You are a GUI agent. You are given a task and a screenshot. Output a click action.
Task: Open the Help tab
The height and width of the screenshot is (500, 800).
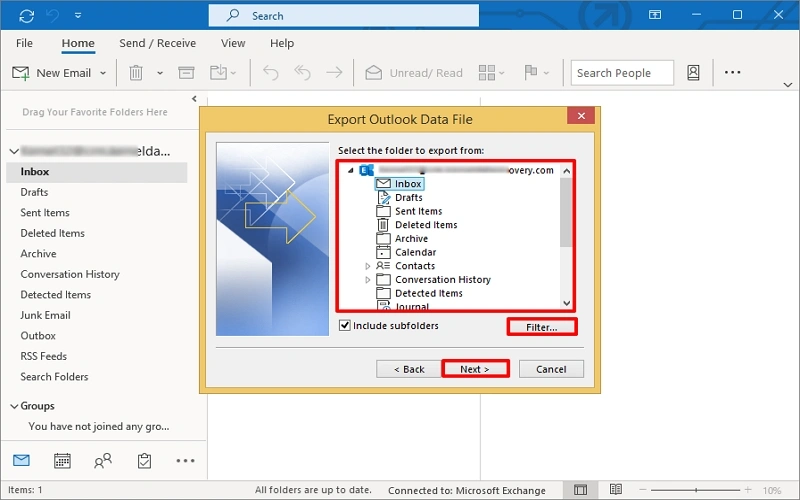282,43
